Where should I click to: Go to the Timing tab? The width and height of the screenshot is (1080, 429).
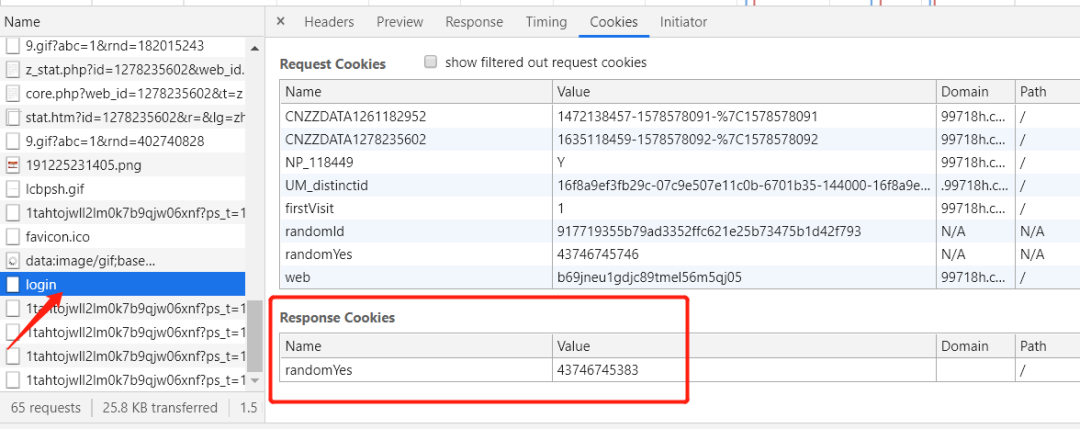546,22
